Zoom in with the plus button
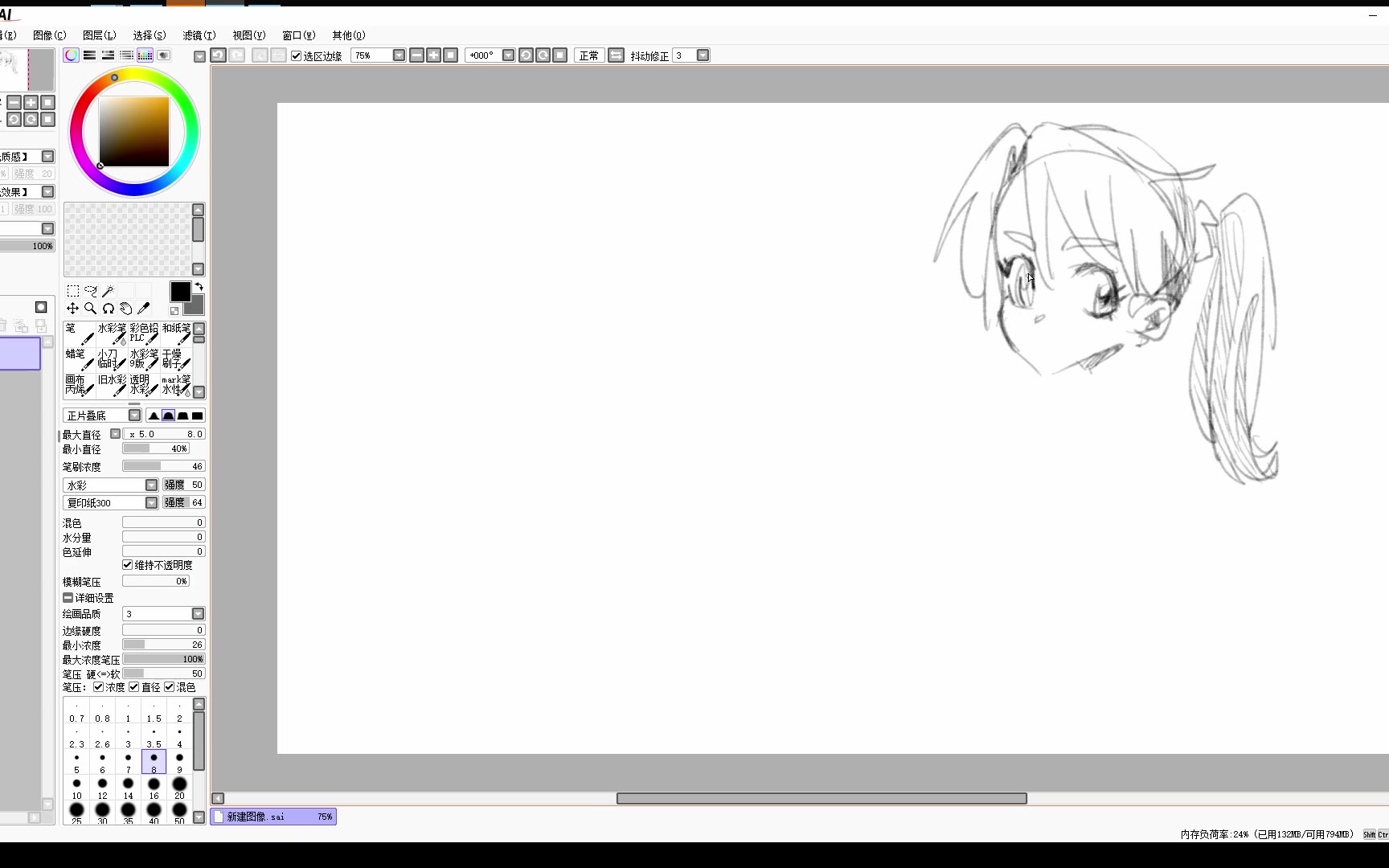Viewport: 1389px width, 868px height. tap(434, 55)
